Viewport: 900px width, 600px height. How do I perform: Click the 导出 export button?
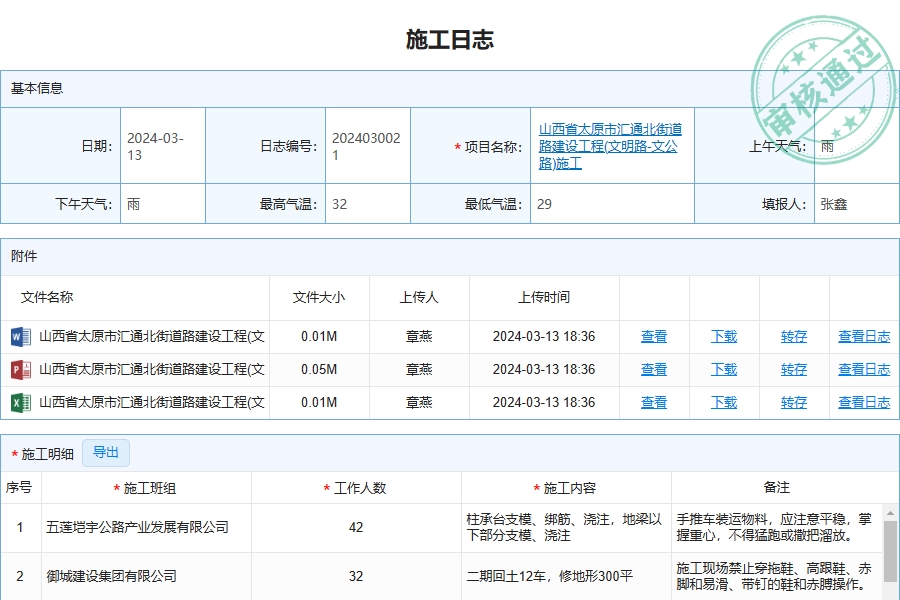pyautogui.click(x=105, y=452)
